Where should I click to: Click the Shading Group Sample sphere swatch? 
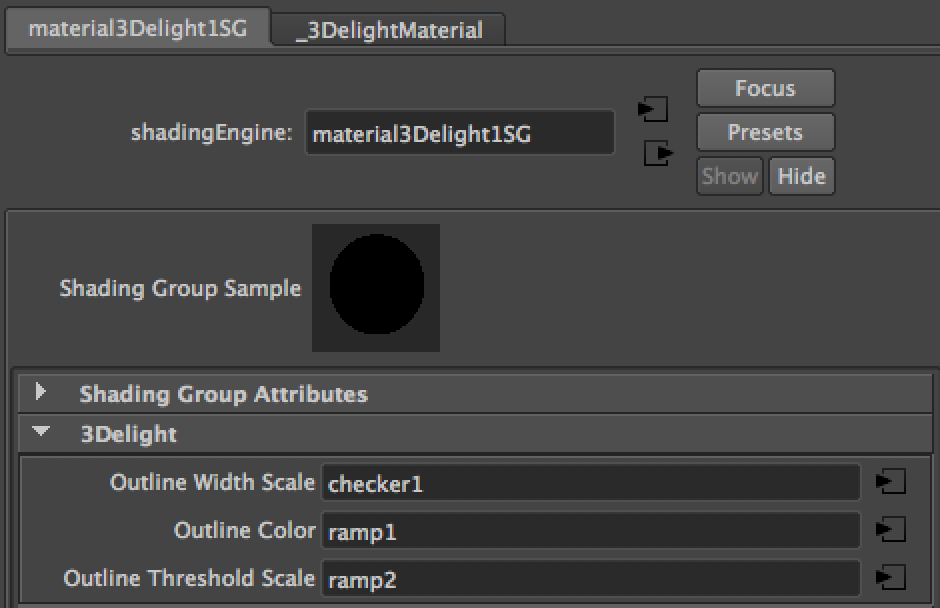(x=376, y=287)
